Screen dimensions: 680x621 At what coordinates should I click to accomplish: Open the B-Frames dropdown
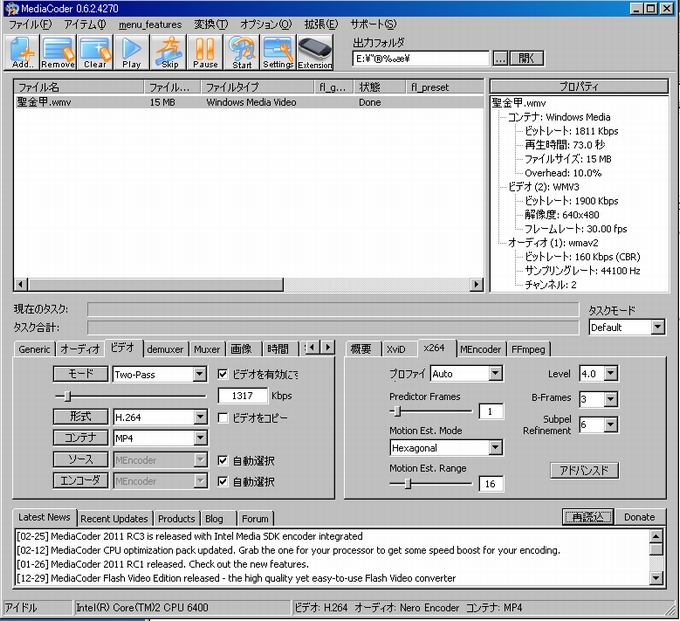click(611, 399)
